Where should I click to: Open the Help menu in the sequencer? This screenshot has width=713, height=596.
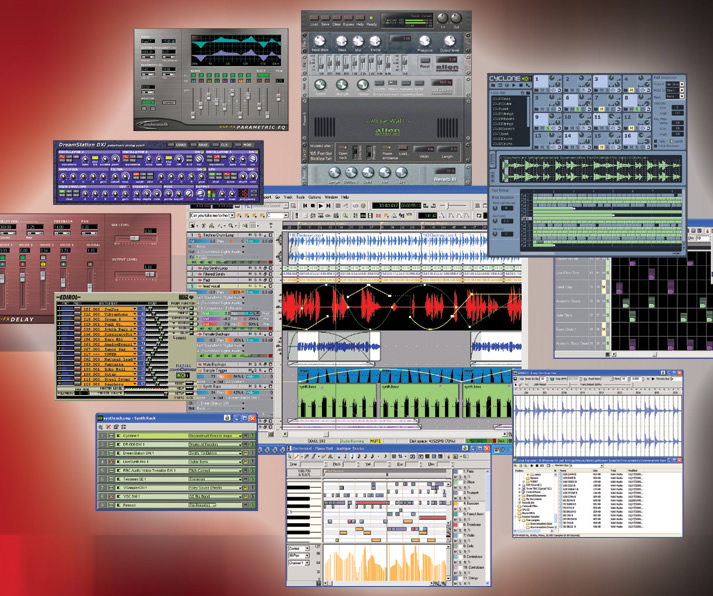(345, 197)
